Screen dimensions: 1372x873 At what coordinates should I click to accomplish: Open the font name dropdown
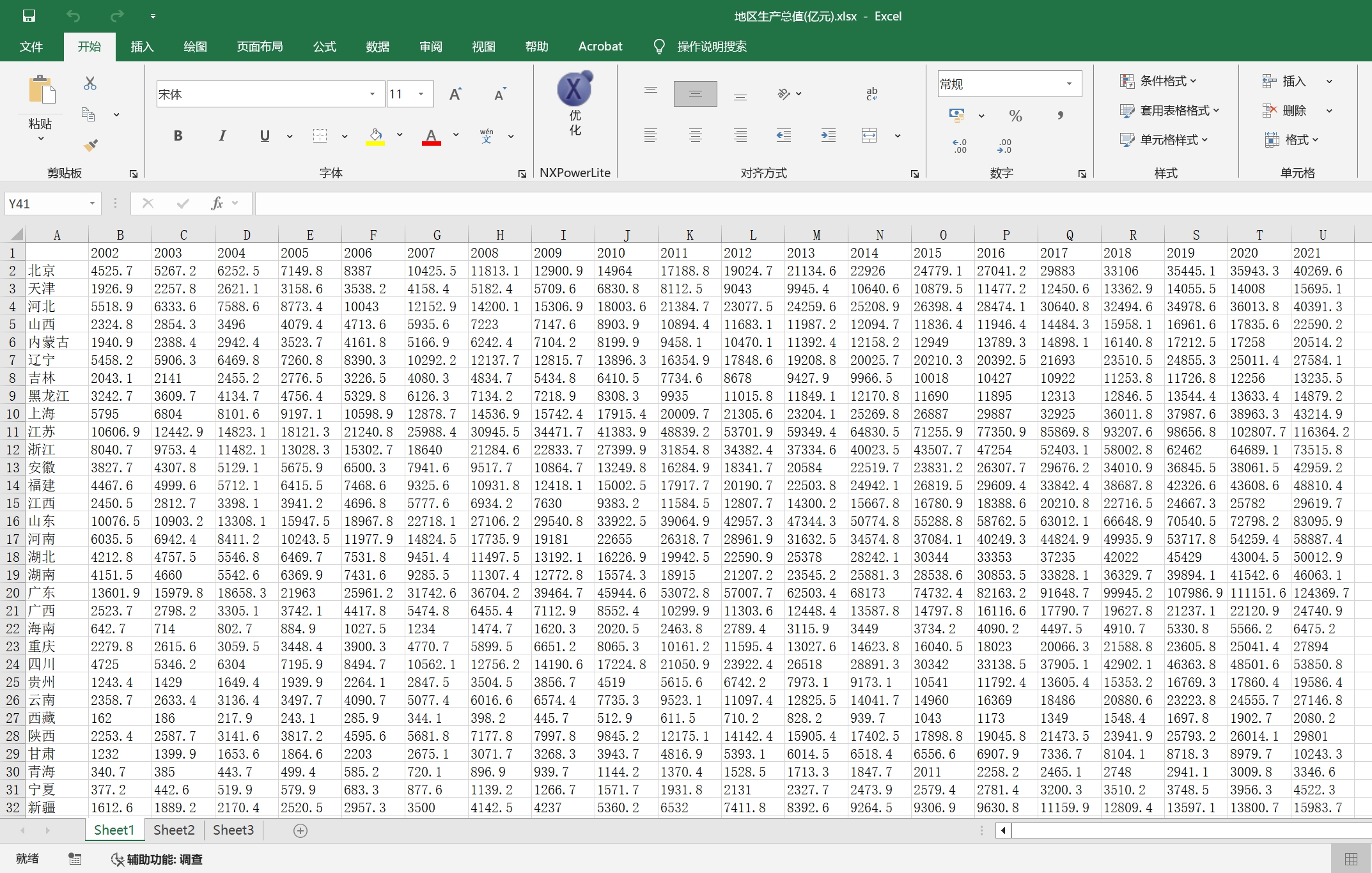(x=372, y=95)
